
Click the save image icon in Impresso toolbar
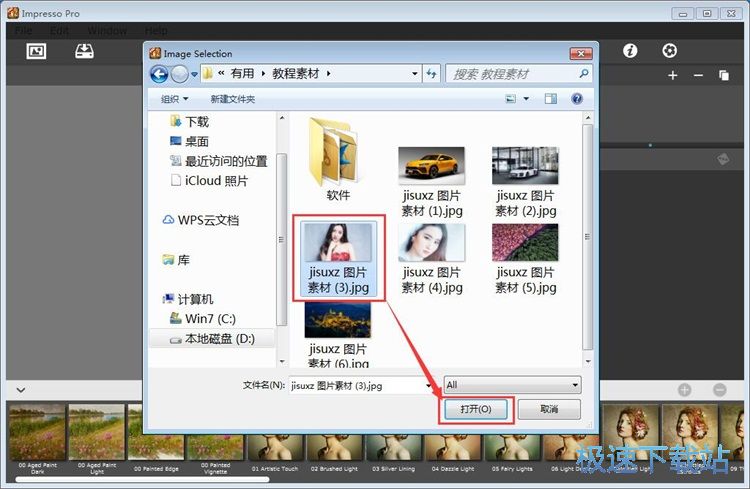coord(84,51)
